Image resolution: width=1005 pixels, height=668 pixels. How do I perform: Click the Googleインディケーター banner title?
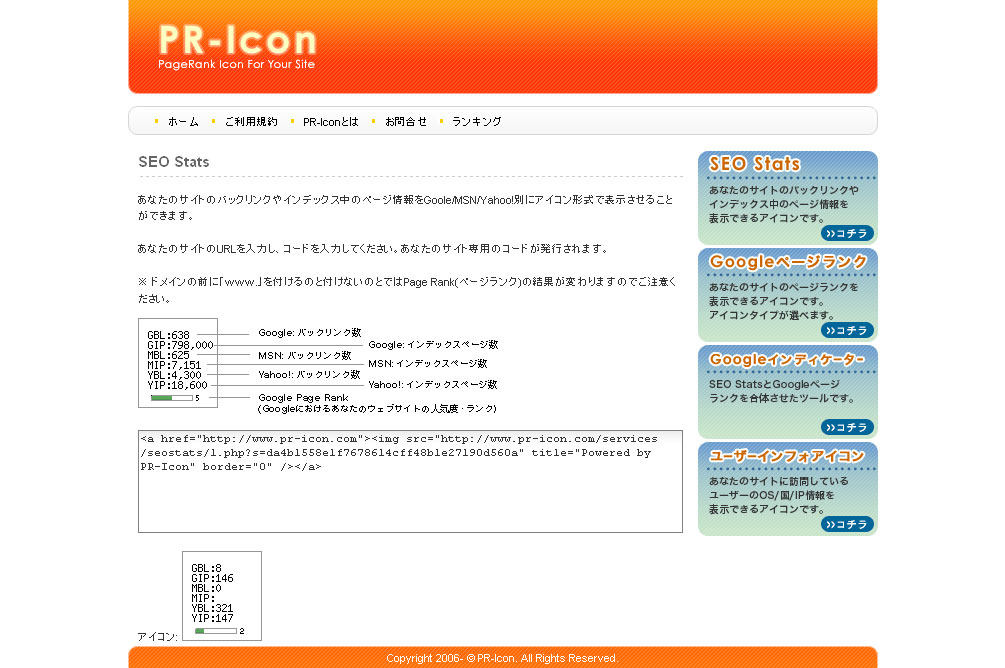pyautogui.click(x=787, y=359)
